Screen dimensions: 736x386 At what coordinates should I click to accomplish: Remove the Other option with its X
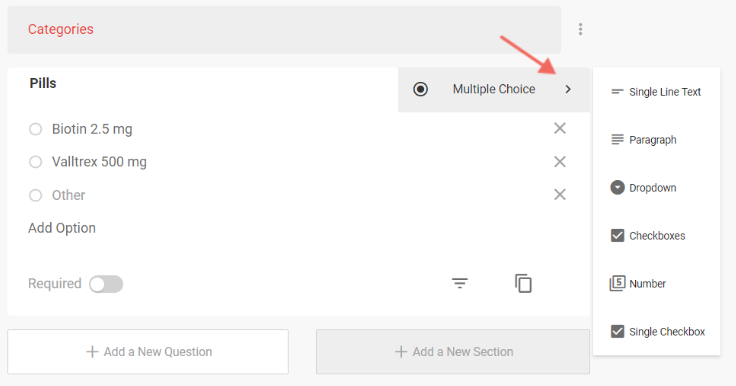coord(560,194)
